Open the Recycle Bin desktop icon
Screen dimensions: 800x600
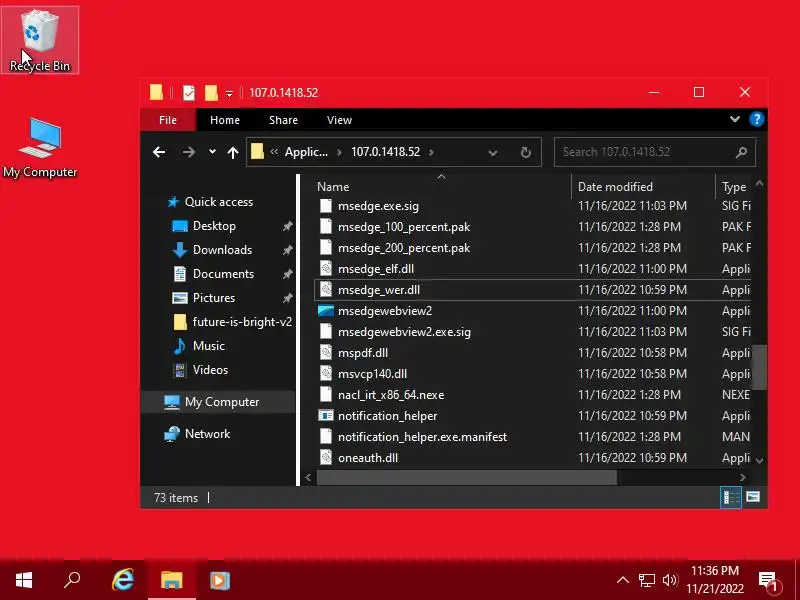[40, 40]
